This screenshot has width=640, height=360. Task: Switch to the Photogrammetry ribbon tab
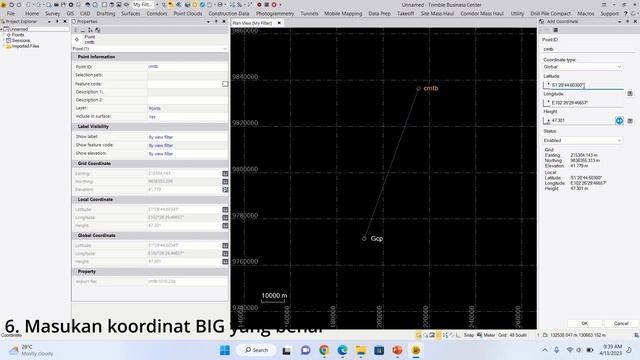click(x=275, y=13)
